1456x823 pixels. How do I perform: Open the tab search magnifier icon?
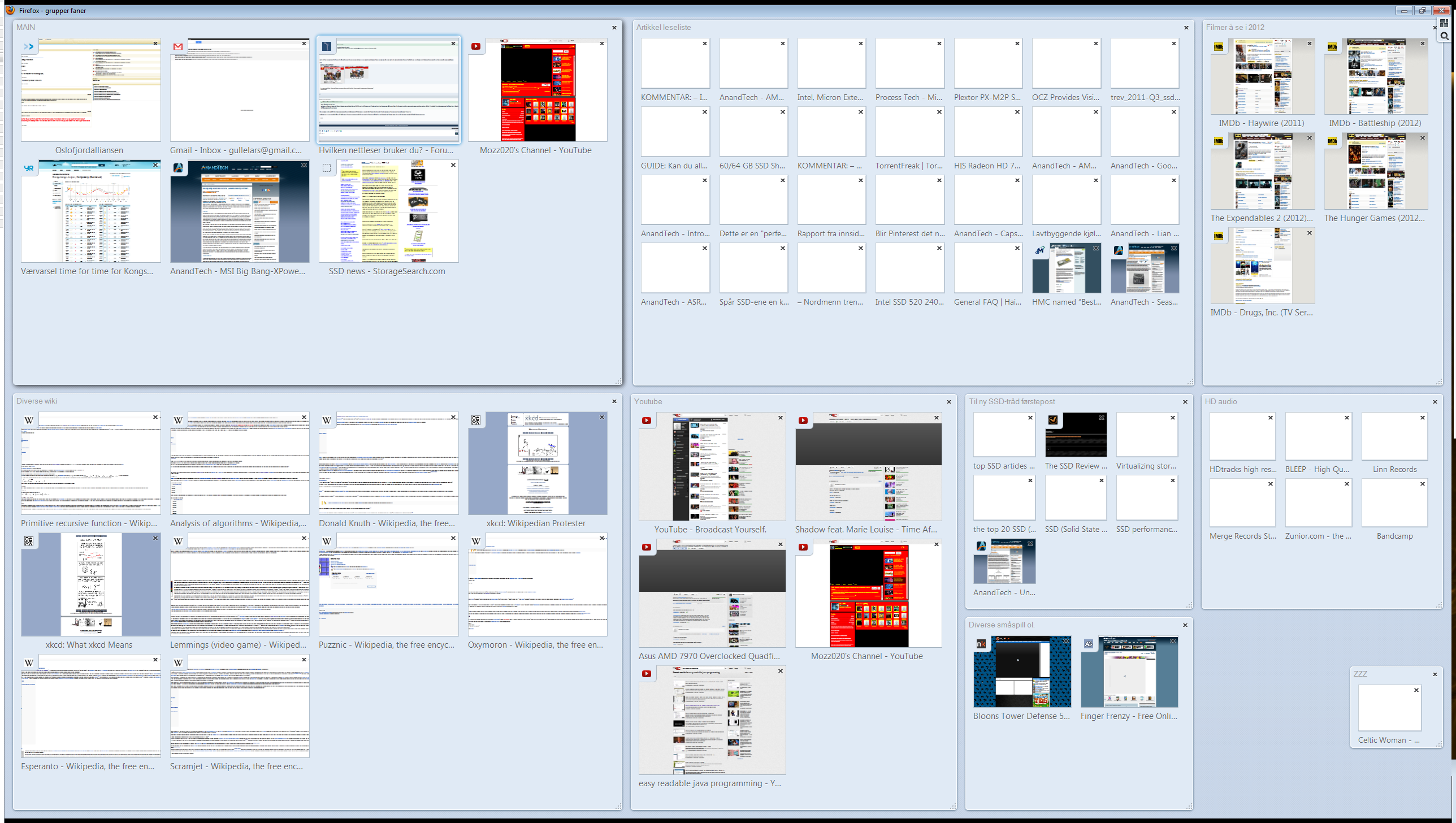coord(1444,36)
